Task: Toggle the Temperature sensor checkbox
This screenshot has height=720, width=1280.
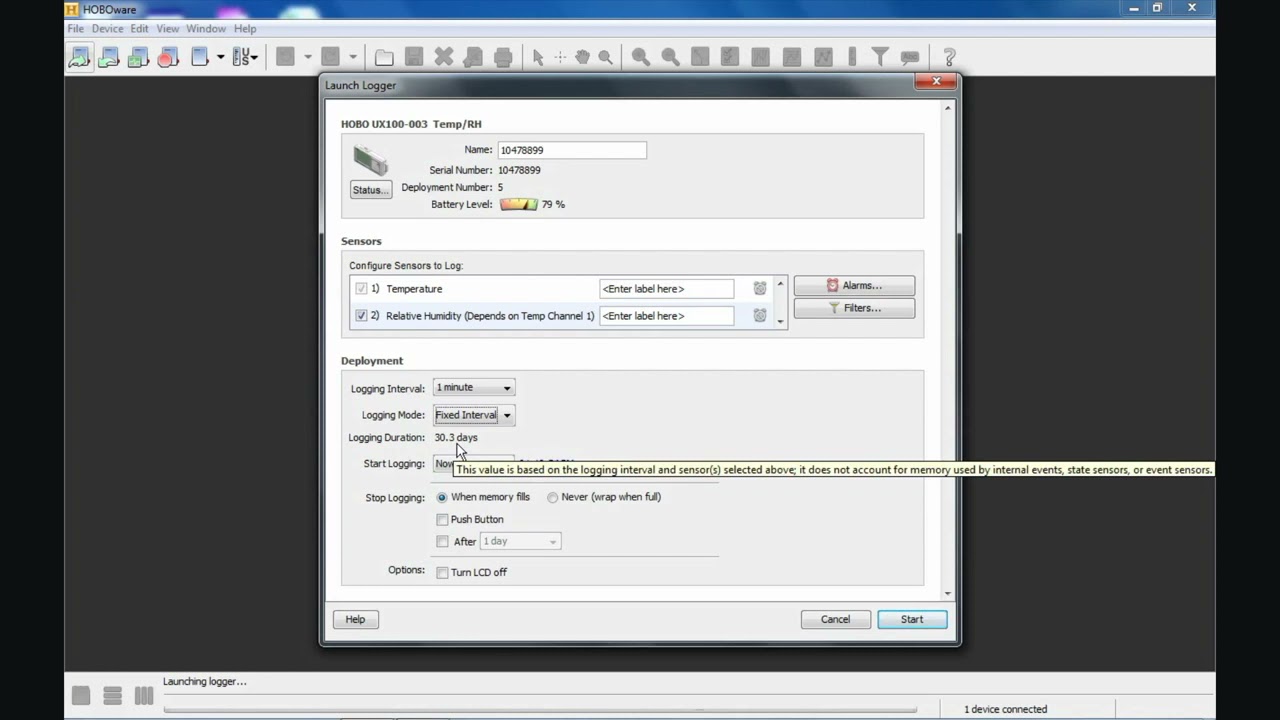Action: (x=361, y=288)
